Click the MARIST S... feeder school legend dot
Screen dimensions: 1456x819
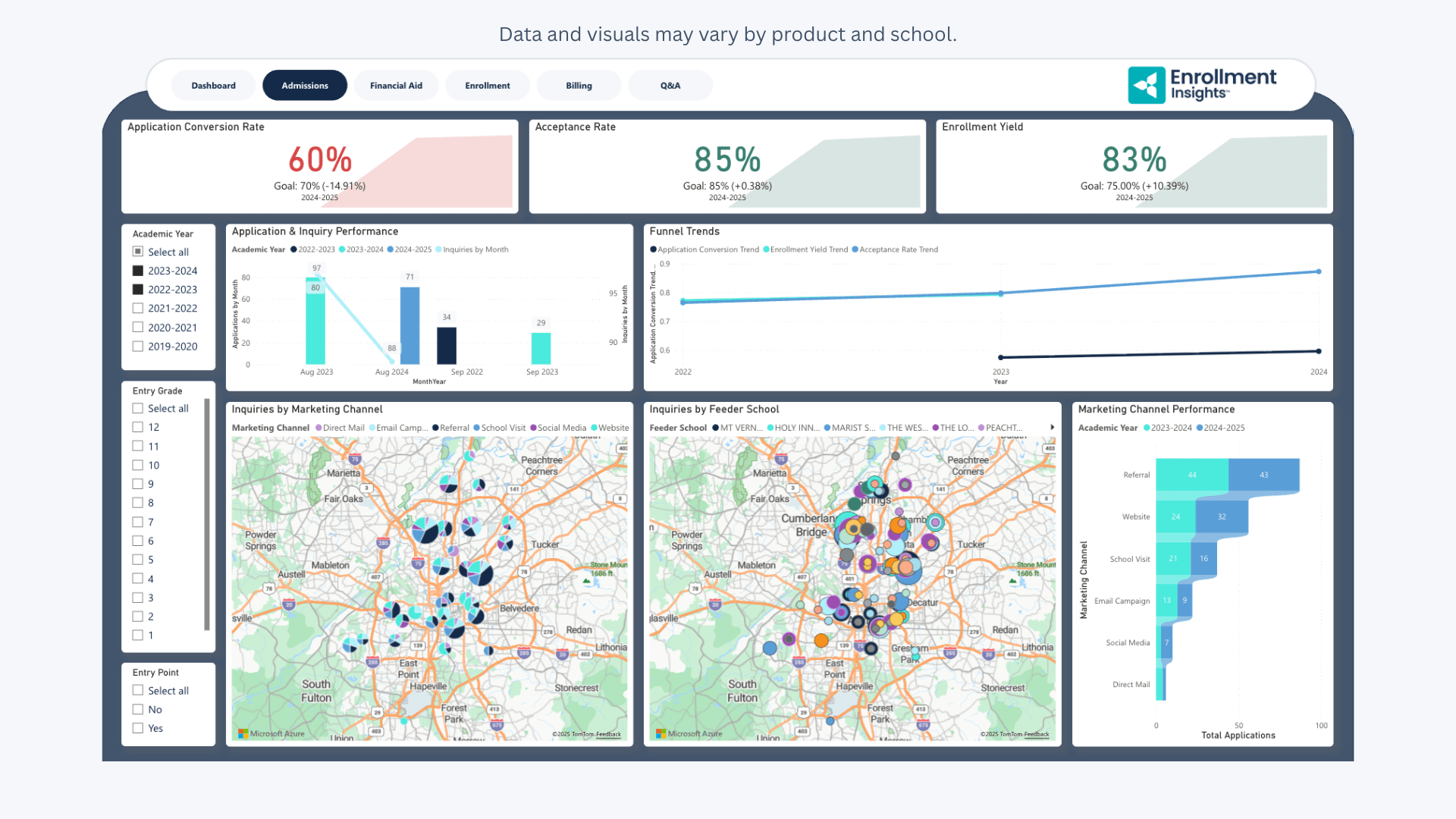pyautogui.click(x=827, y=428)
